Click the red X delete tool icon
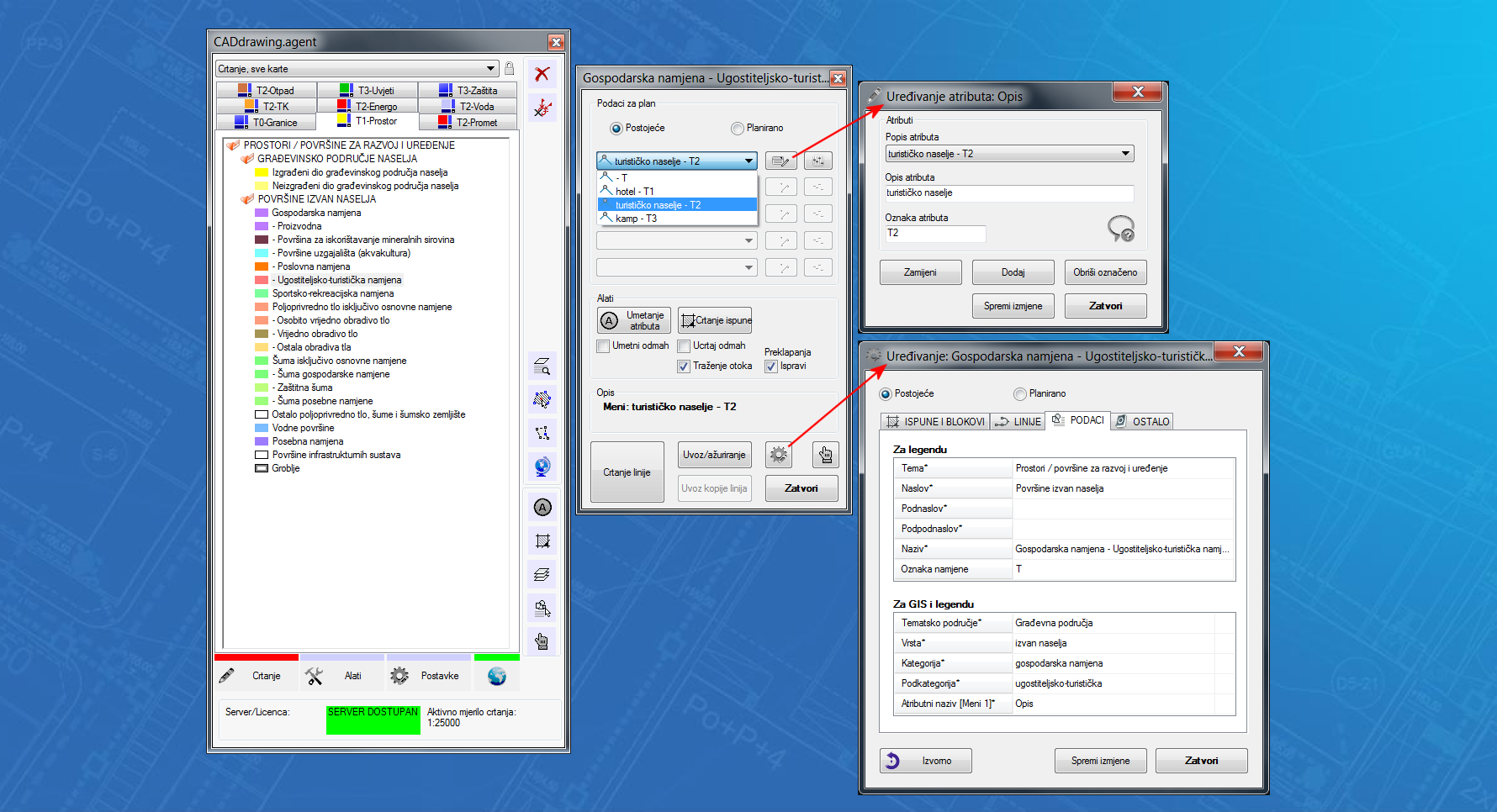The height and width of the screenshot is (812, 1497). [x=542, y=74]
